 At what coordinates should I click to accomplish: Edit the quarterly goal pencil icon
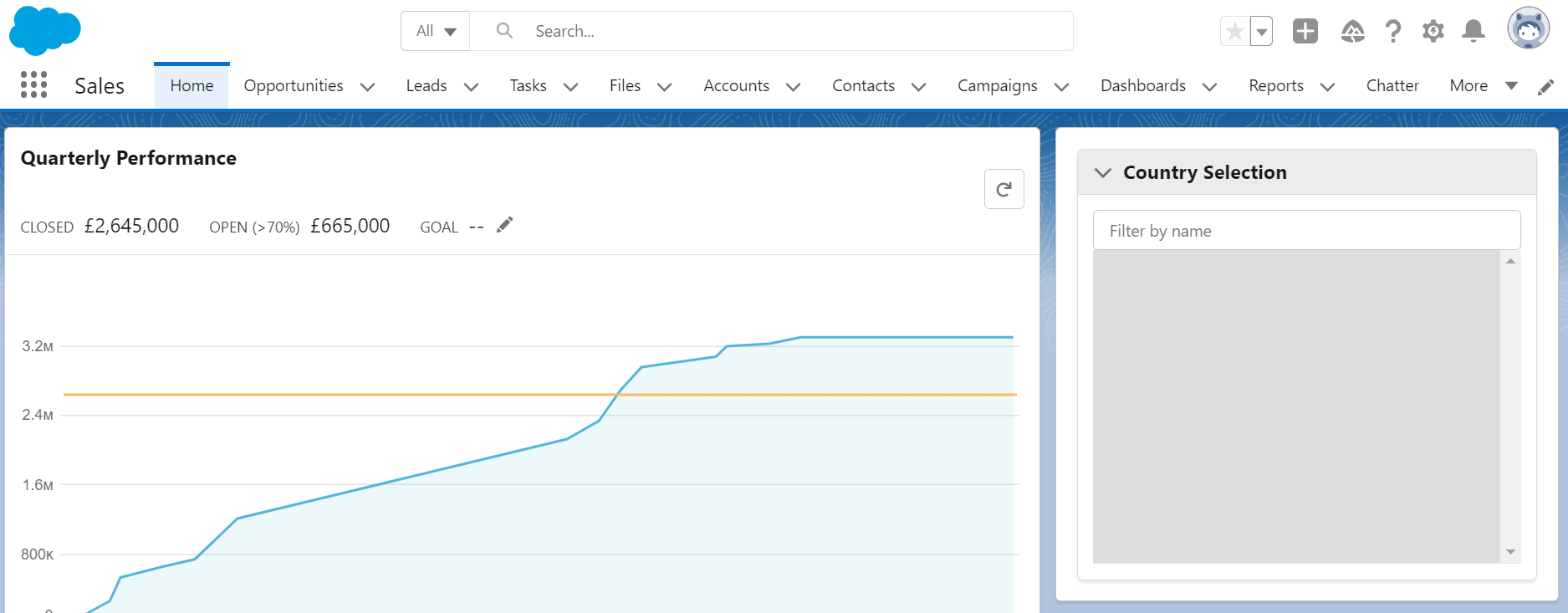(x=504, y=225)
